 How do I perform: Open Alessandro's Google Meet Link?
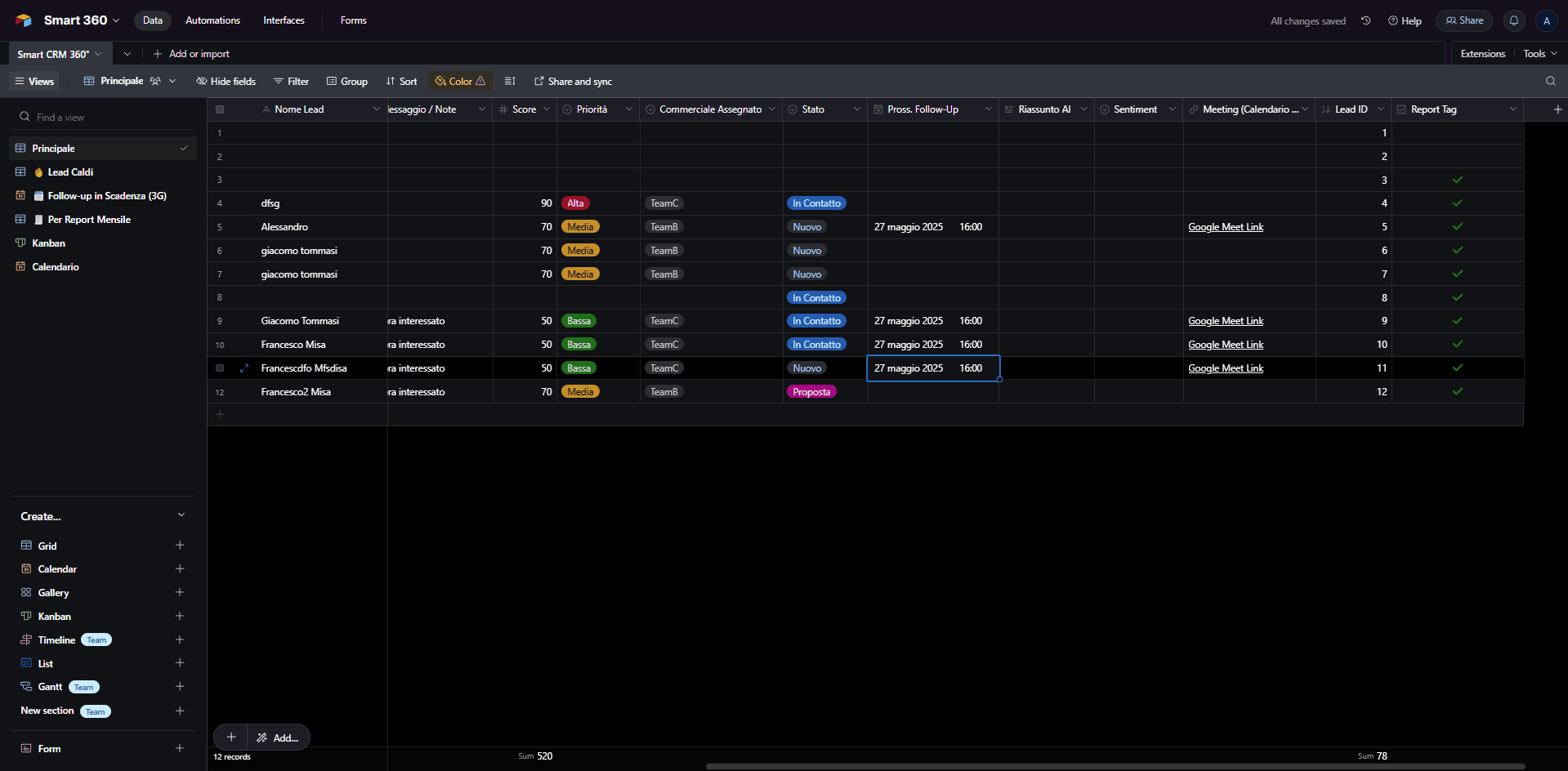coord(1226,227)
